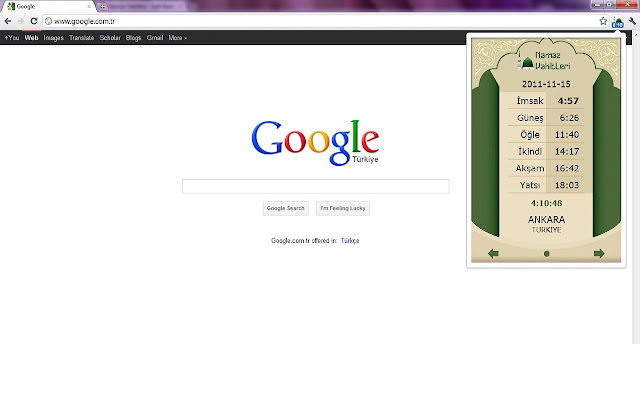The height and width of the screenshot is (400, 640).
Task: Switch to the second browser tab
Action: point(141,7)
